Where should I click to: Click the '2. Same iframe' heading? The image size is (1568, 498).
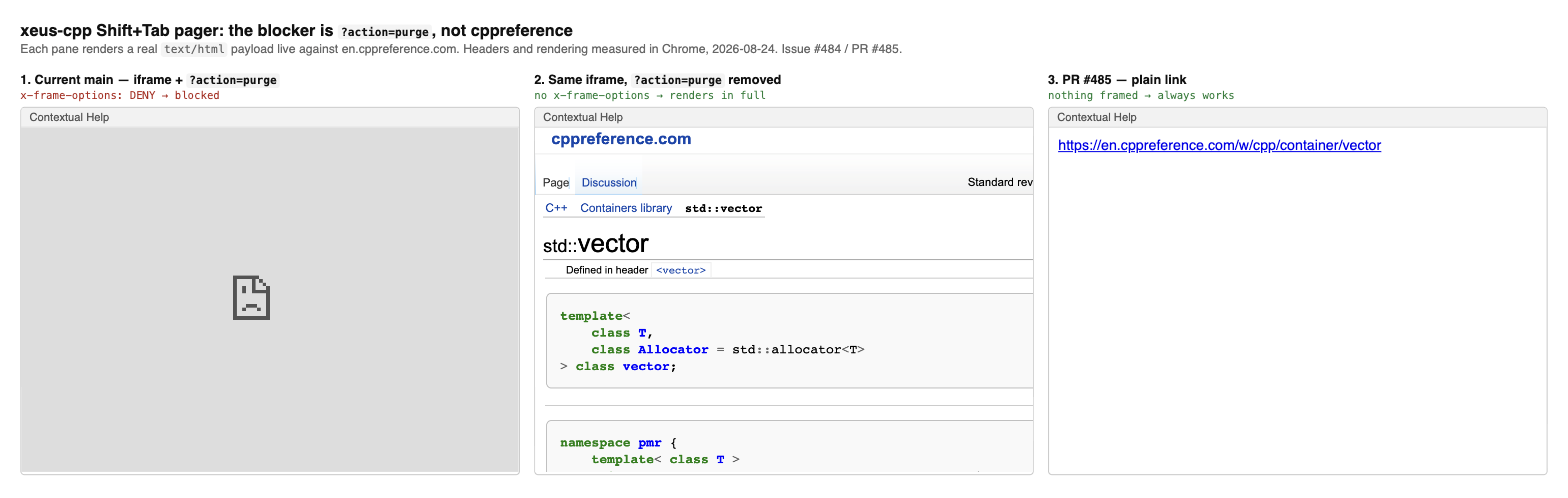tap(658, 79)
